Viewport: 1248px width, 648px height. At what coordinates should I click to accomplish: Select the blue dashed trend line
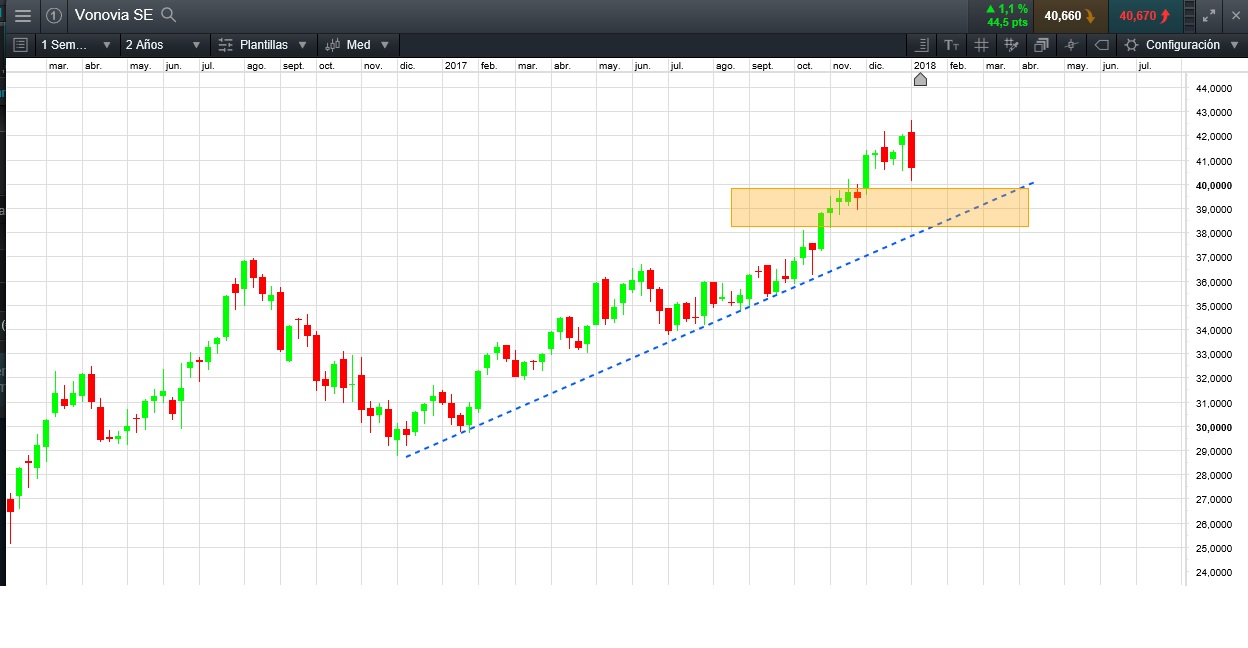[x=720, y=320]
